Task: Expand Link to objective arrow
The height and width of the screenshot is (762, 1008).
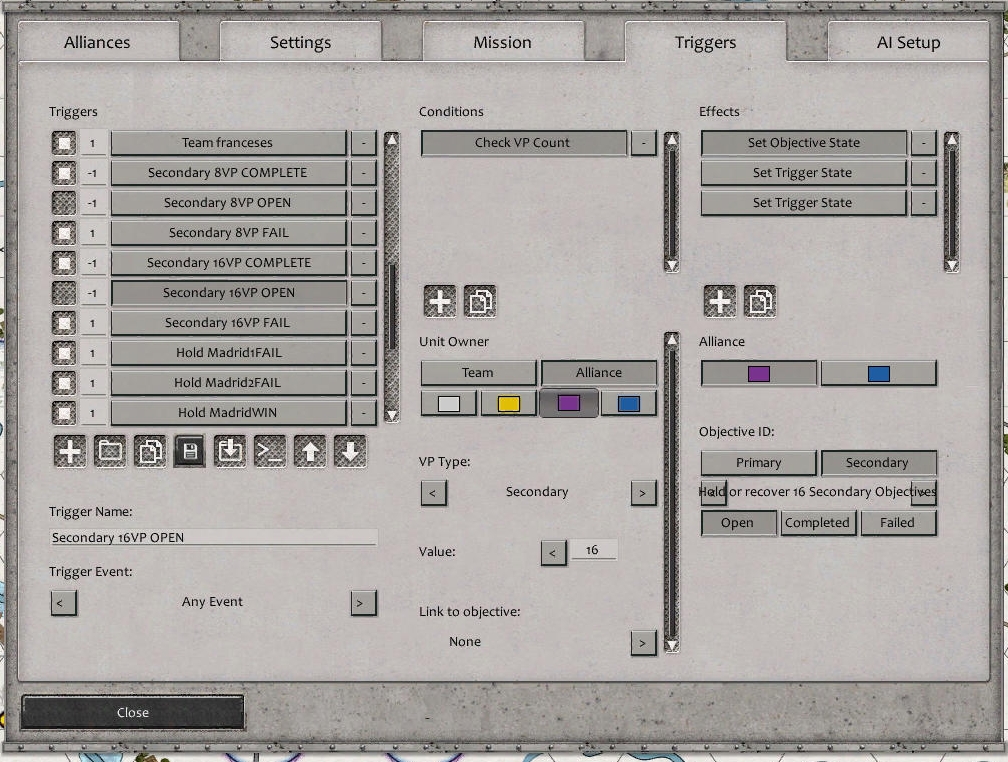Action: click(644, 643)
